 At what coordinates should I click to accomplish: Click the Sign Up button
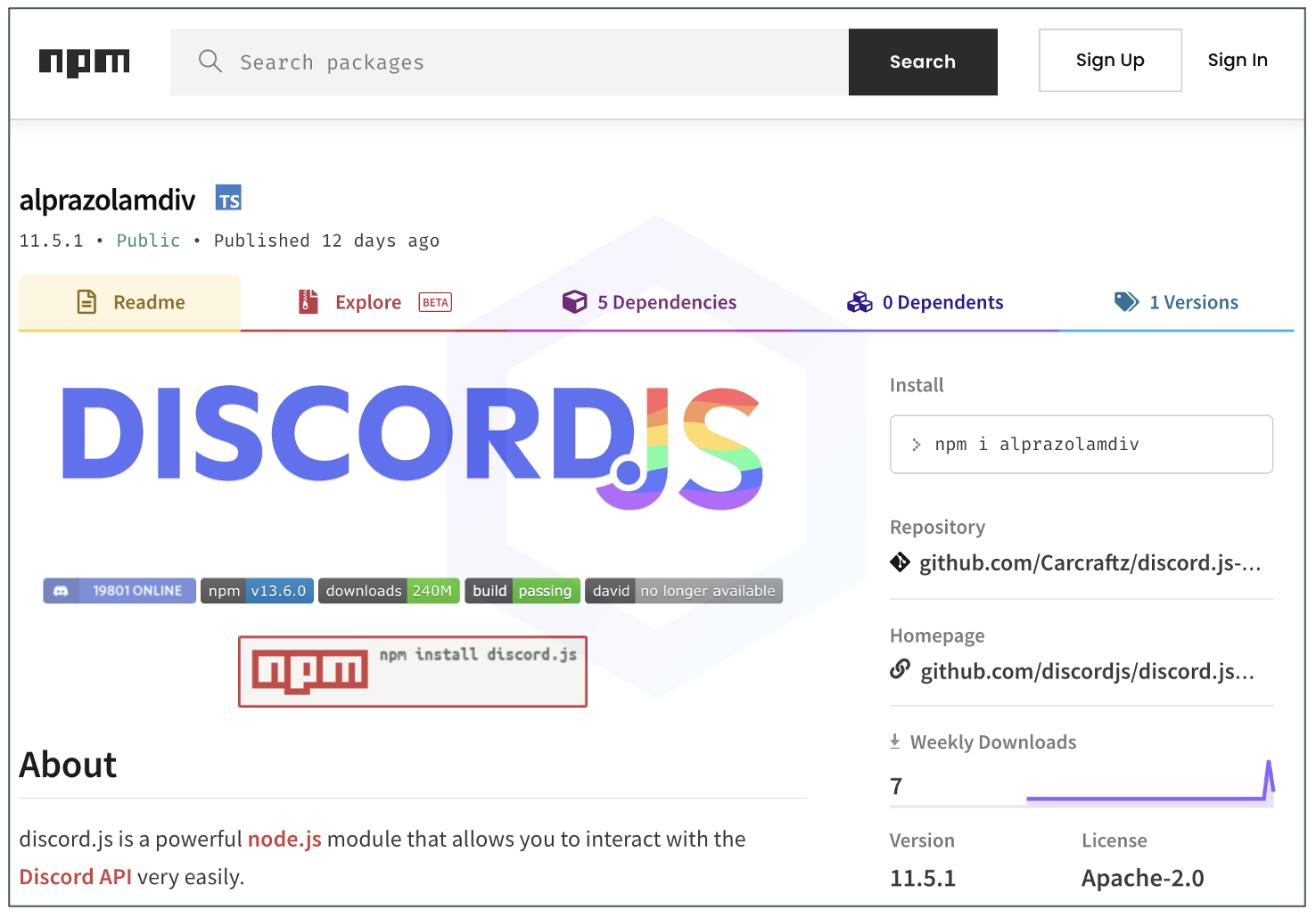point(1110,61)
